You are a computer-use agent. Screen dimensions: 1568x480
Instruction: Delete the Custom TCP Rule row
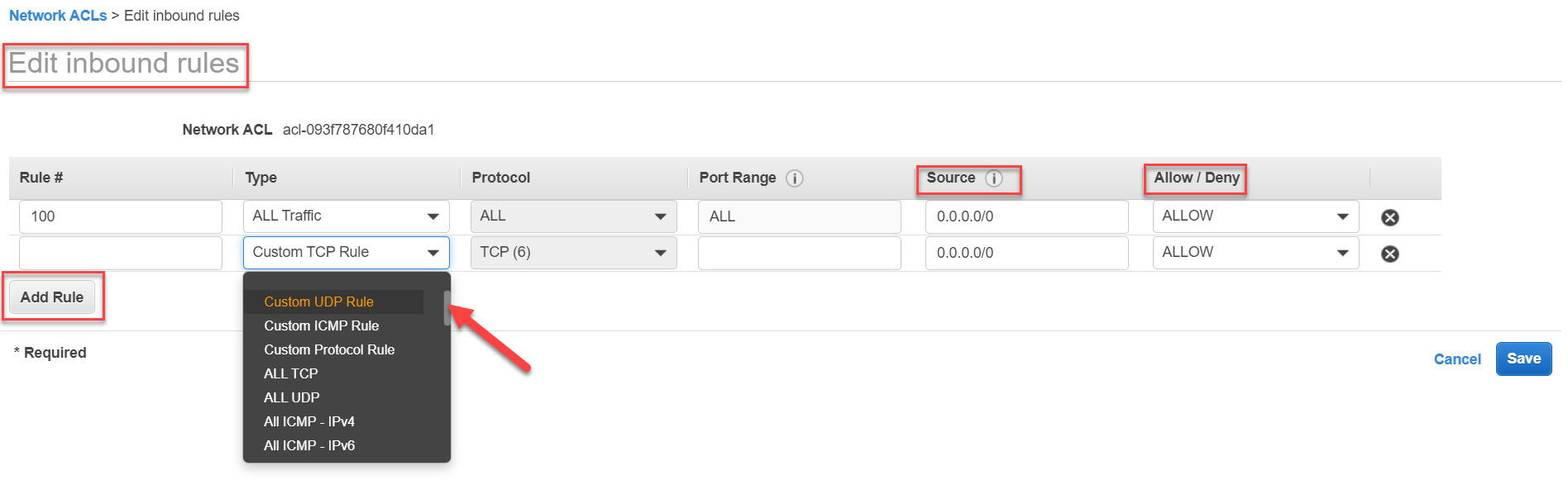(1389, 254)
